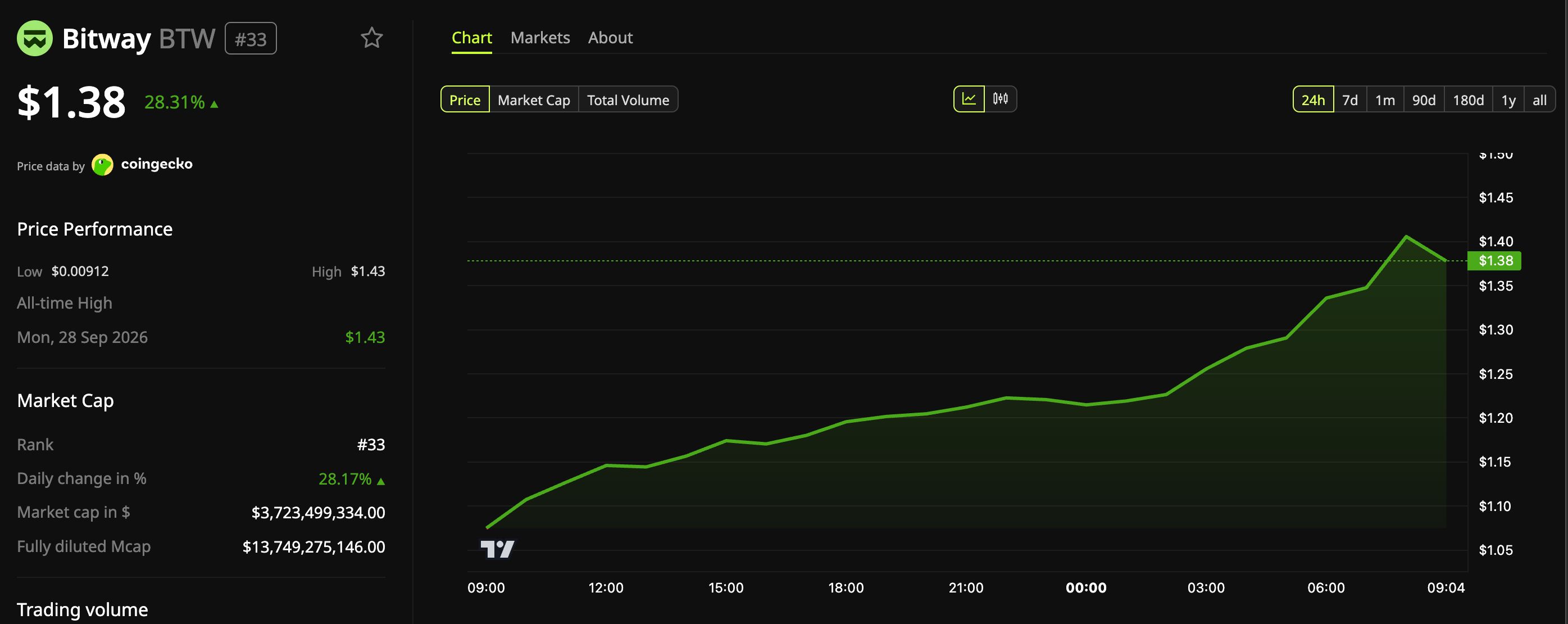Click the $1.38 current price label on axis

tap(1494, 261)
